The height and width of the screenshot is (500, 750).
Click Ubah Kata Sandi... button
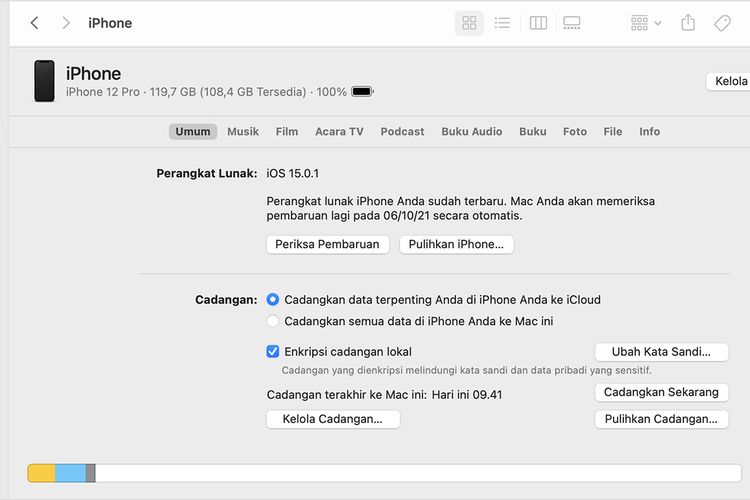pos(662,352)
